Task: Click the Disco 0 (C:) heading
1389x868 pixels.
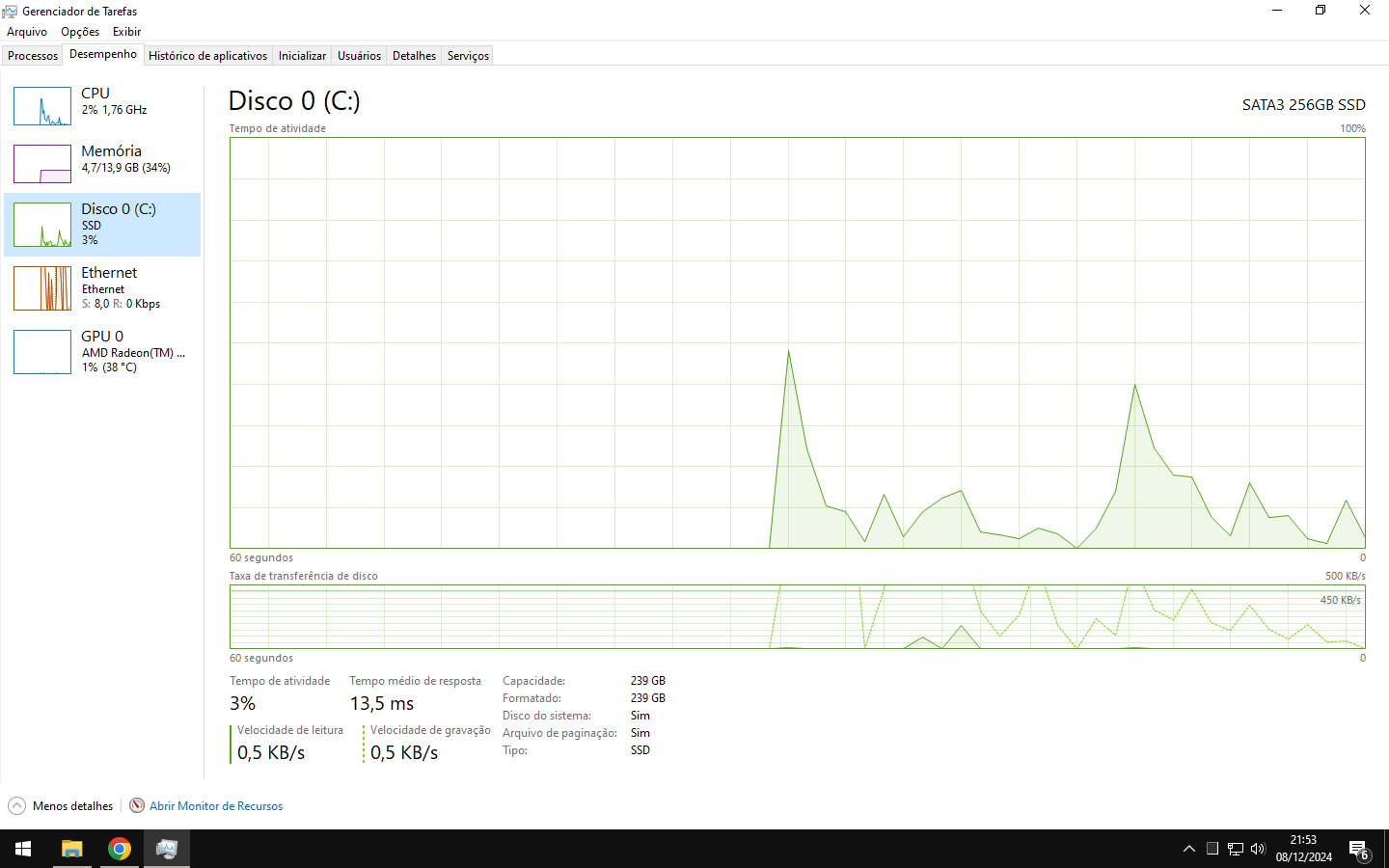Action: point(294,101)
